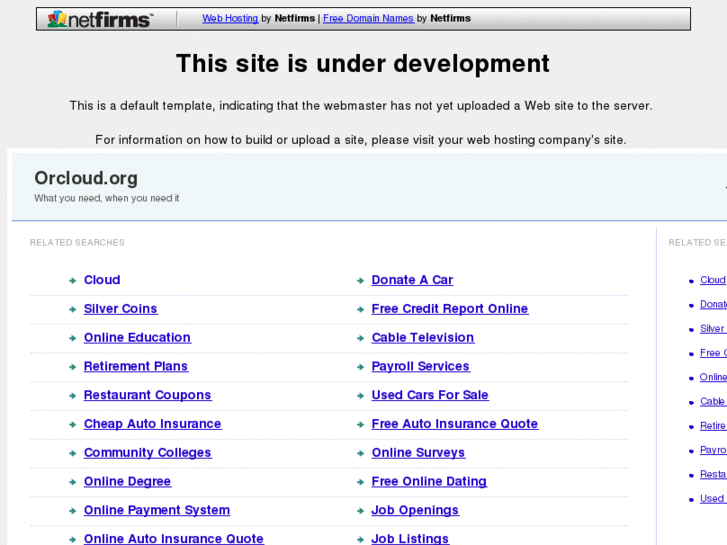The image size is (727, 545).
Task: Open the Cloud related search link
Action: pyautogui.click(x=102, y=280)
